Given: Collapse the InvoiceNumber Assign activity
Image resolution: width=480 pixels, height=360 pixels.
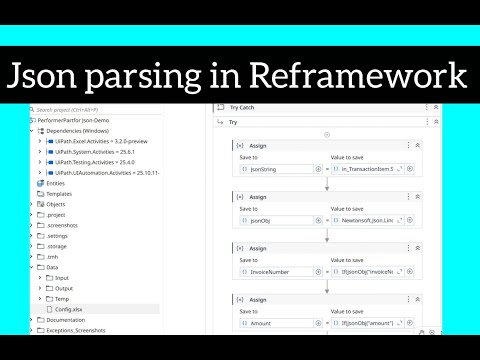Looking at the screenshot, I should (x=417, y=248).
